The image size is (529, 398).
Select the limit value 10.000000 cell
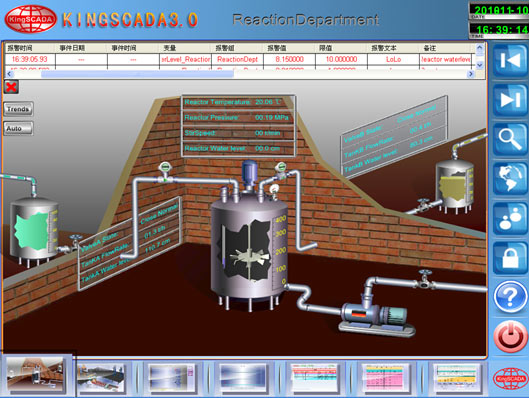[x=341, y=59]
